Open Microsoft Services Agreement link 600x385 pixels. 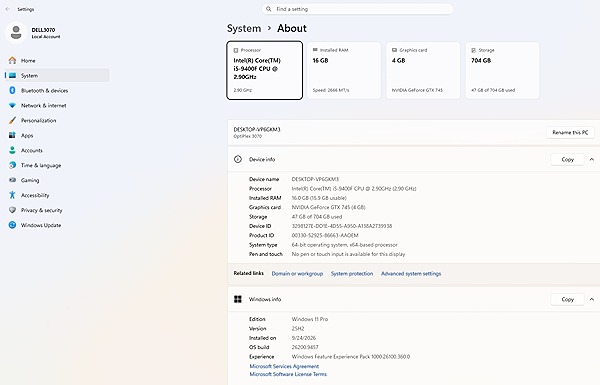click(x=284, y=366)
